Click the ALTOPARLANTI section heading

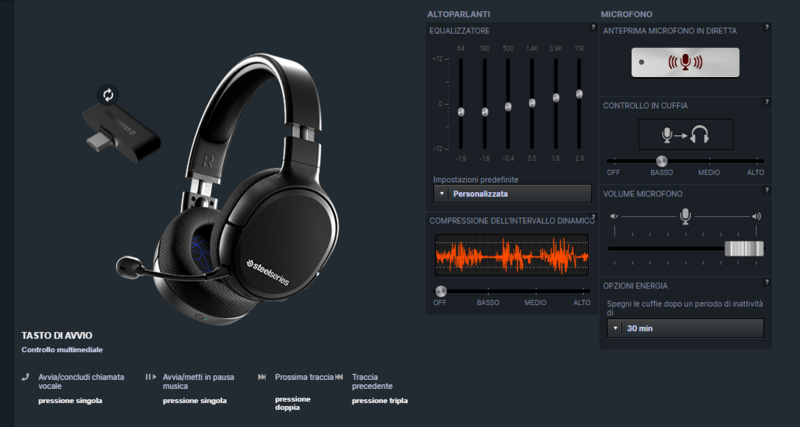point(459,14)
